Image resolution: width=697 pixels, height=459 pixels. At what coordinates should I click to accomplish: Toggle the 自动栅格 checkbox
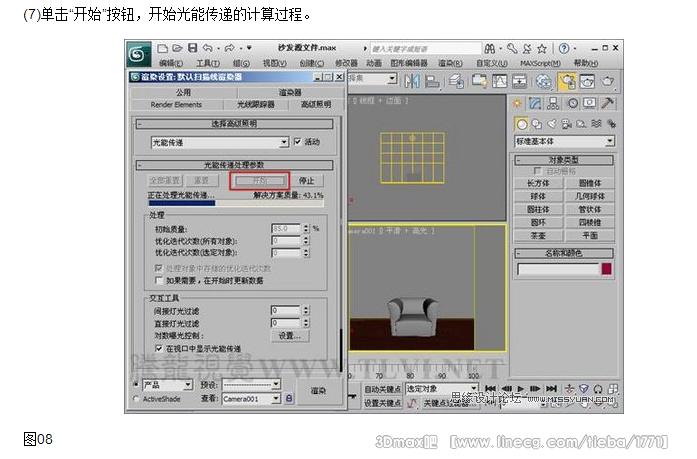[537, 171]
